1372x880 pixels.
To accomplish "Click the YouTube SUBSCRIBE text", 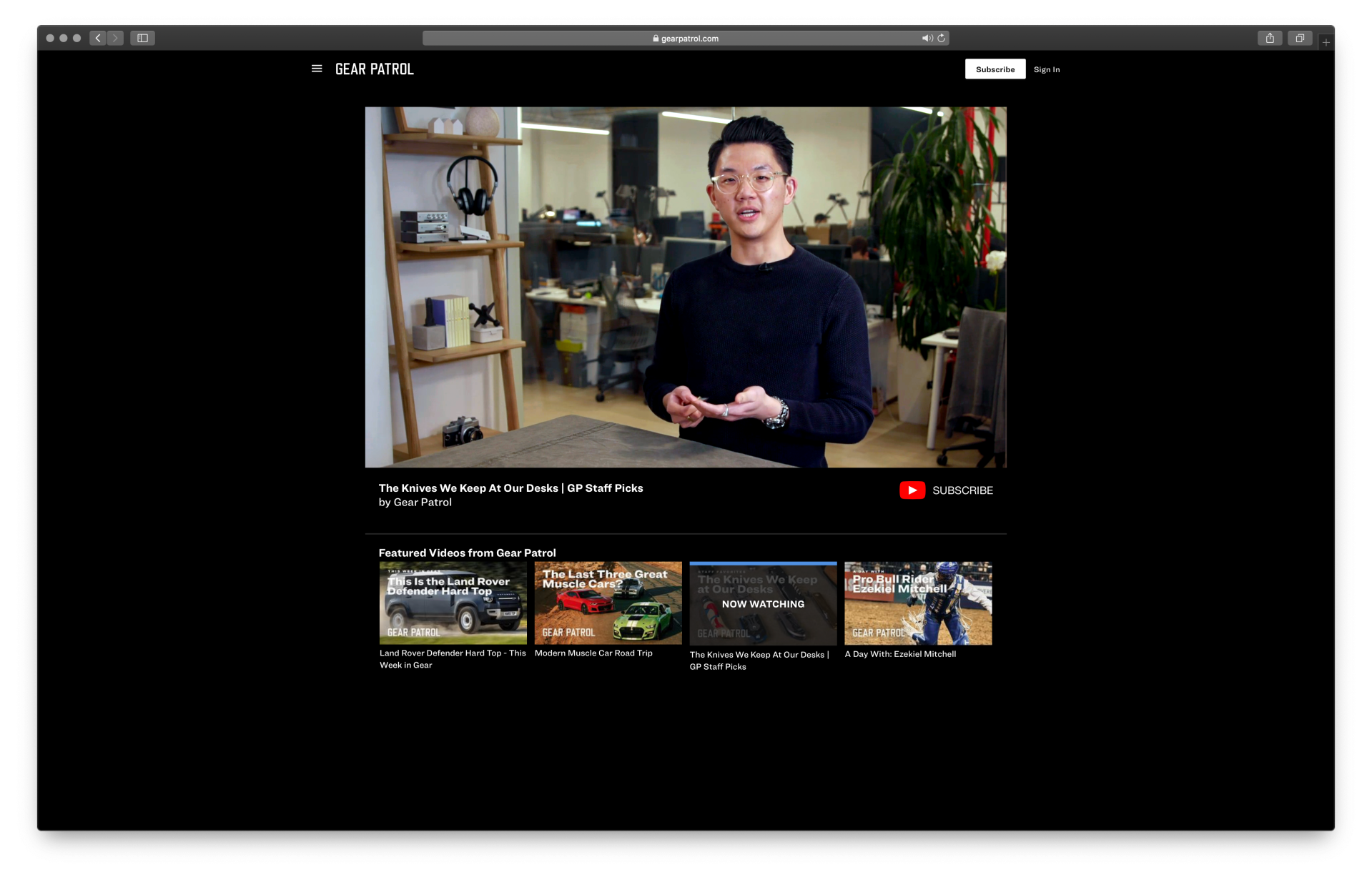I will (x=962, y=490).
